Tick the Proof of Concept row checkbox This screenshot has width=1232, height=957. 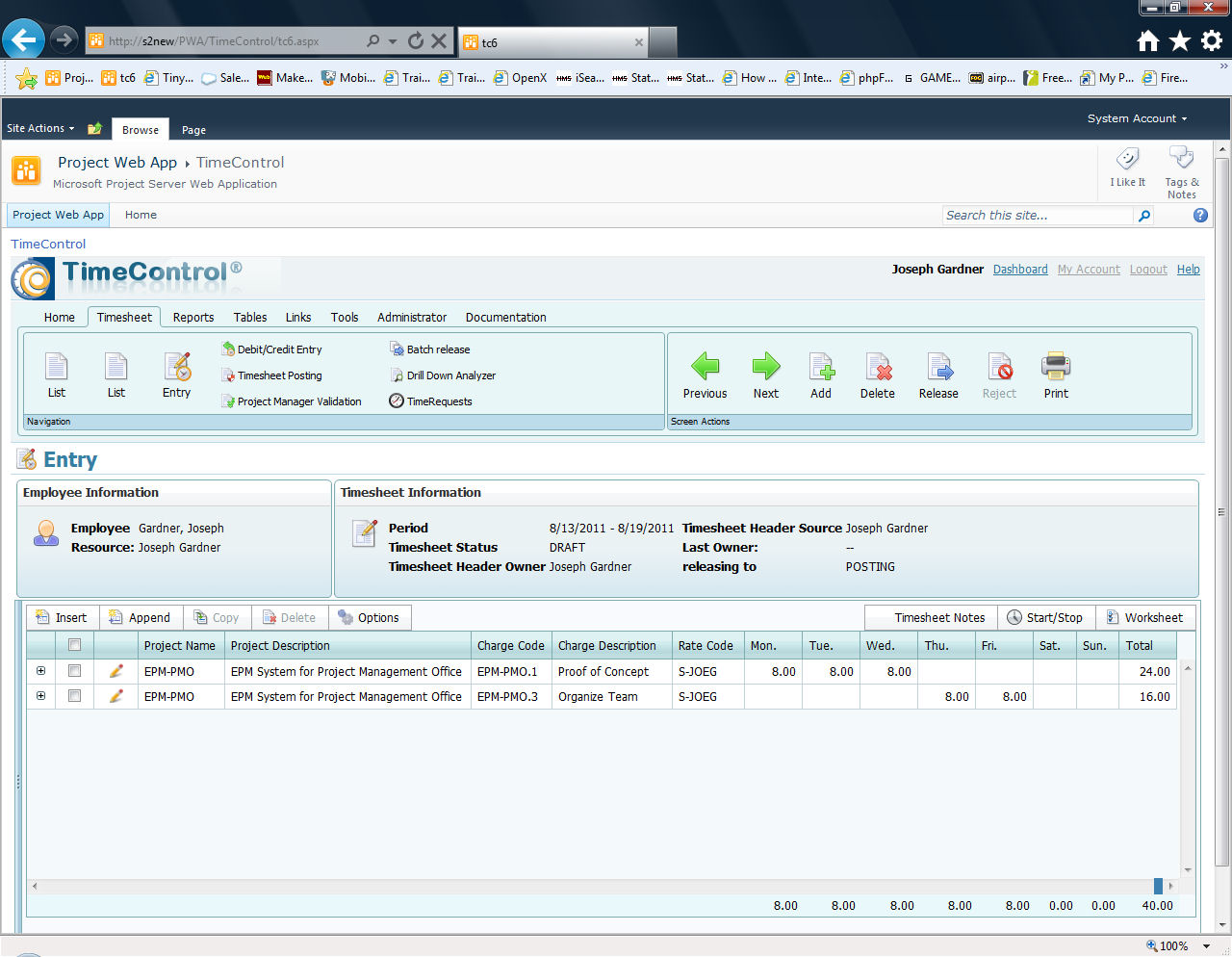point(75,671)
